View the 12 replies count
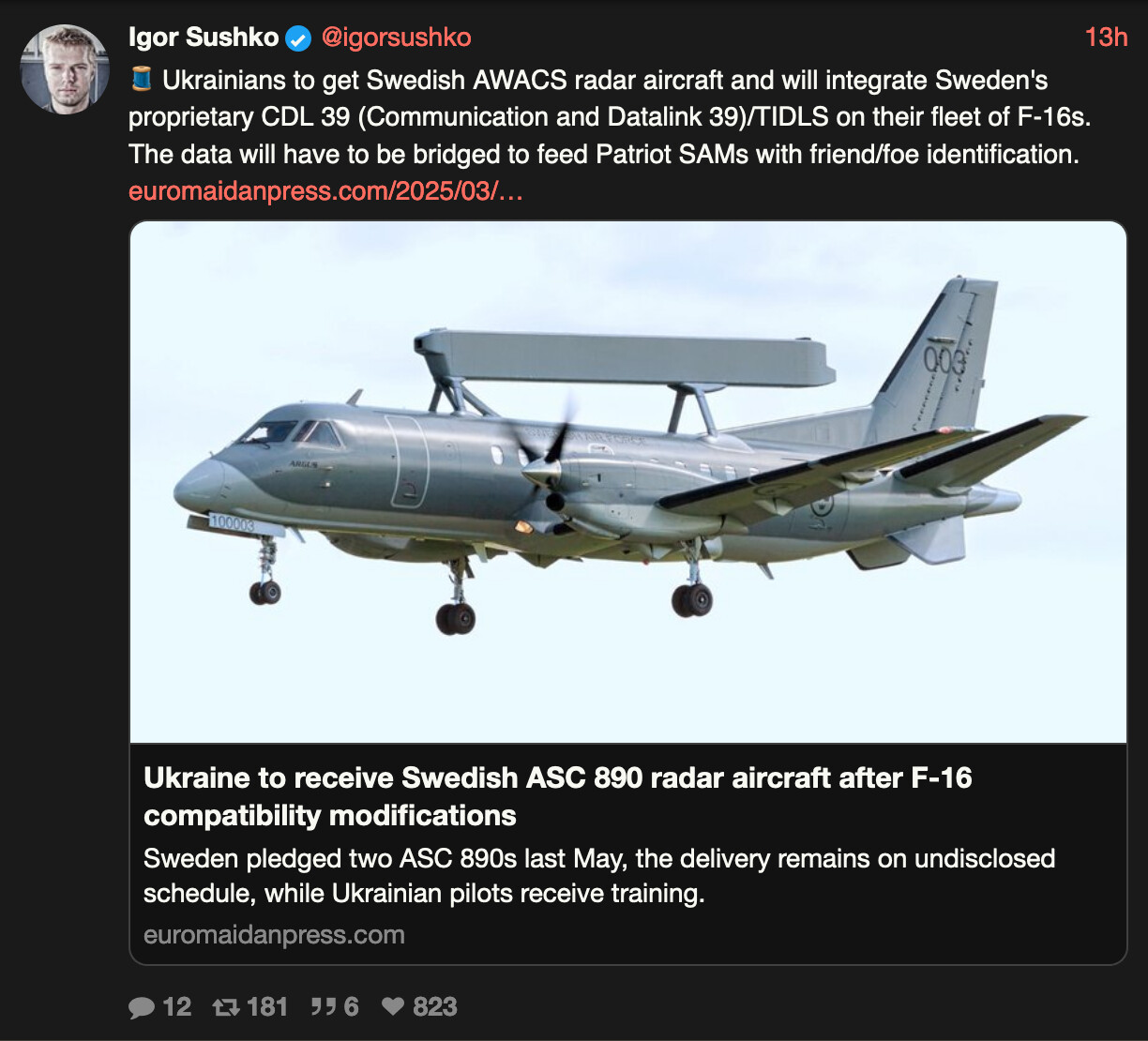Image resolution: width=1148 pixels, height=1041 pixels. (x=176, y=1007)
